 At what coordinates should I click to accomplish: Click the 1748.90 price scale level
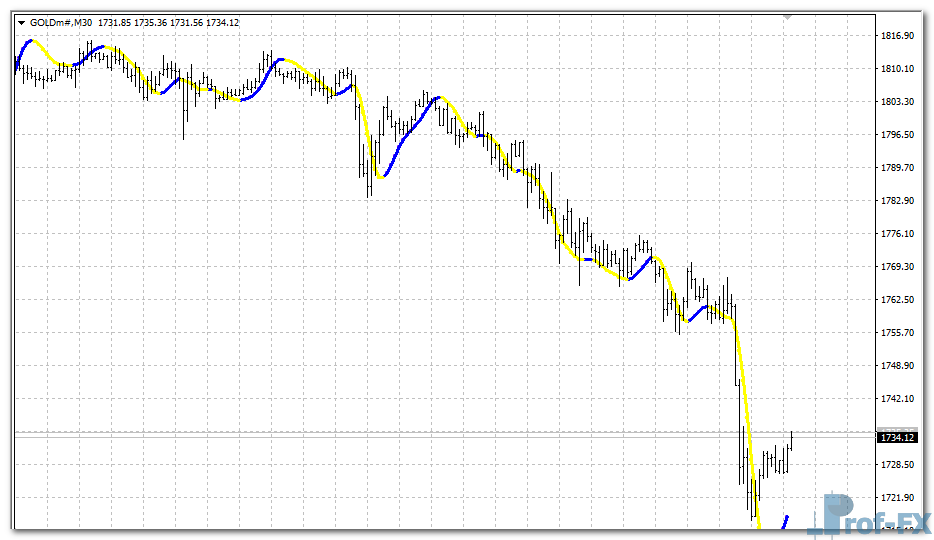click(899, 366)
